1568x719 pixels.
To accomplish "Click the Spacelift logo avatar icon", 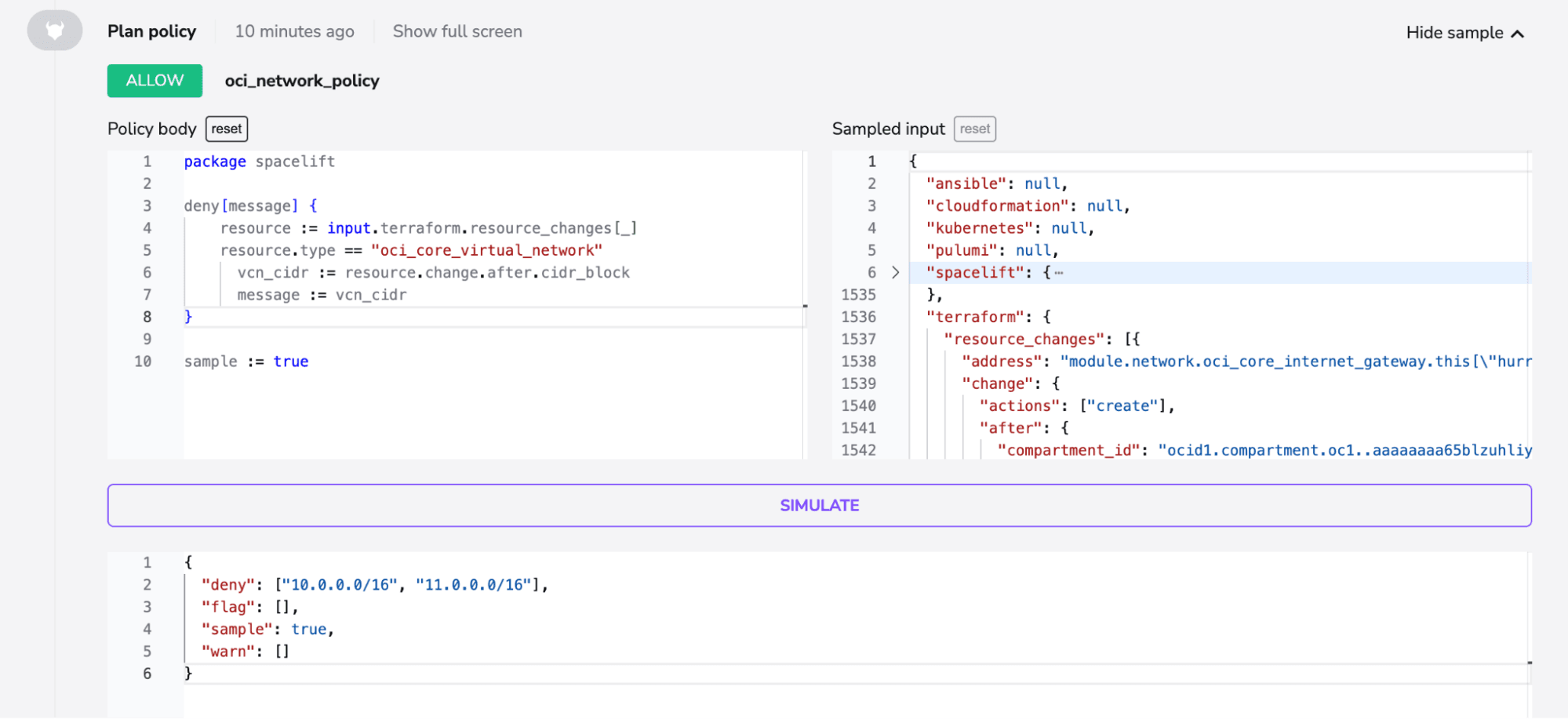I will tap(55, 31).
